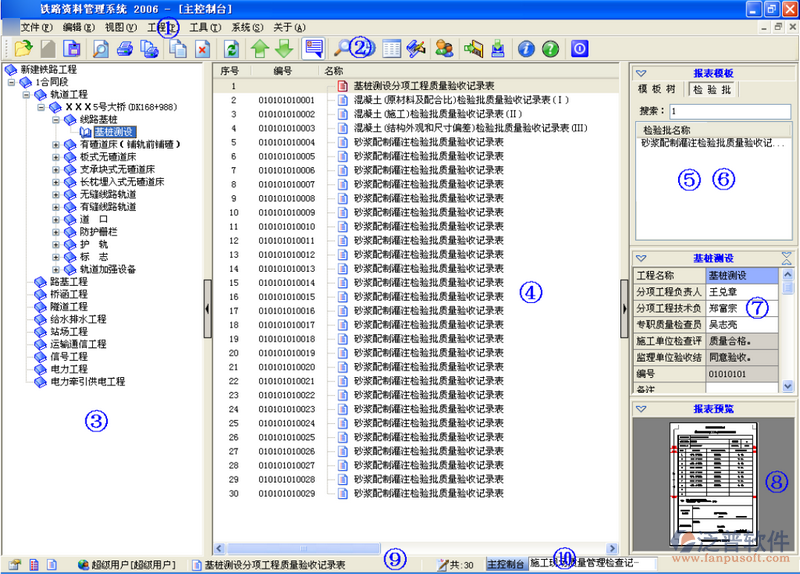
Task: Click the red delete icon in toolbar
Action: pos(201,48)
